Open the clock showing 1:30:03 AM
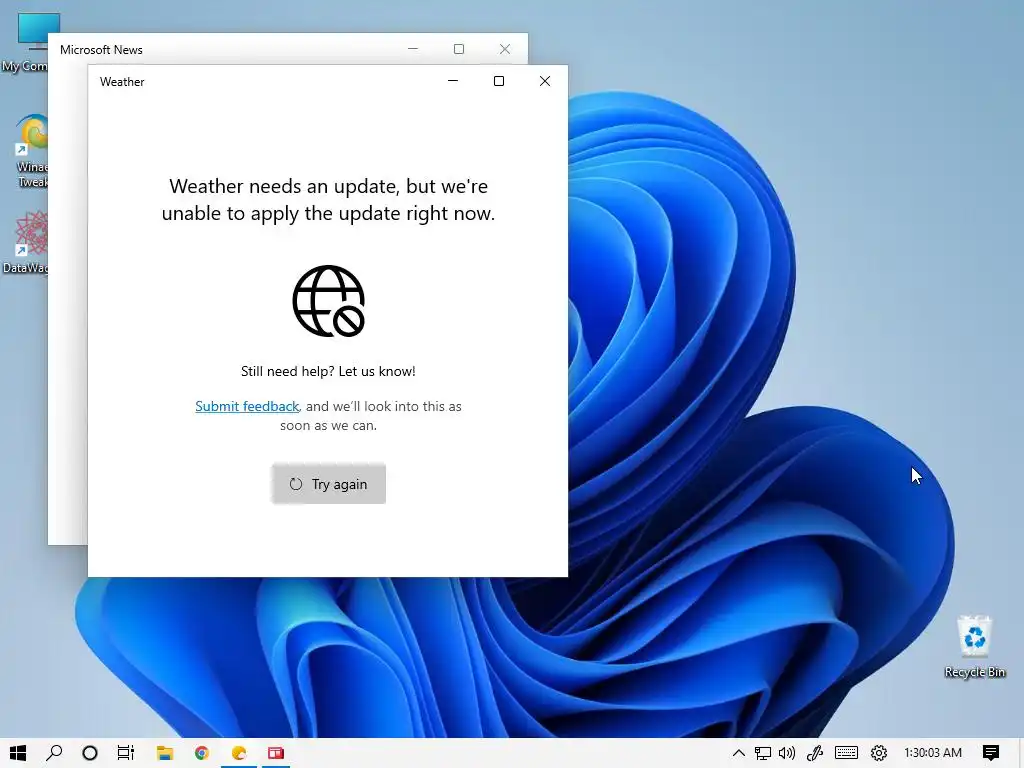 [x=933, y=753]
